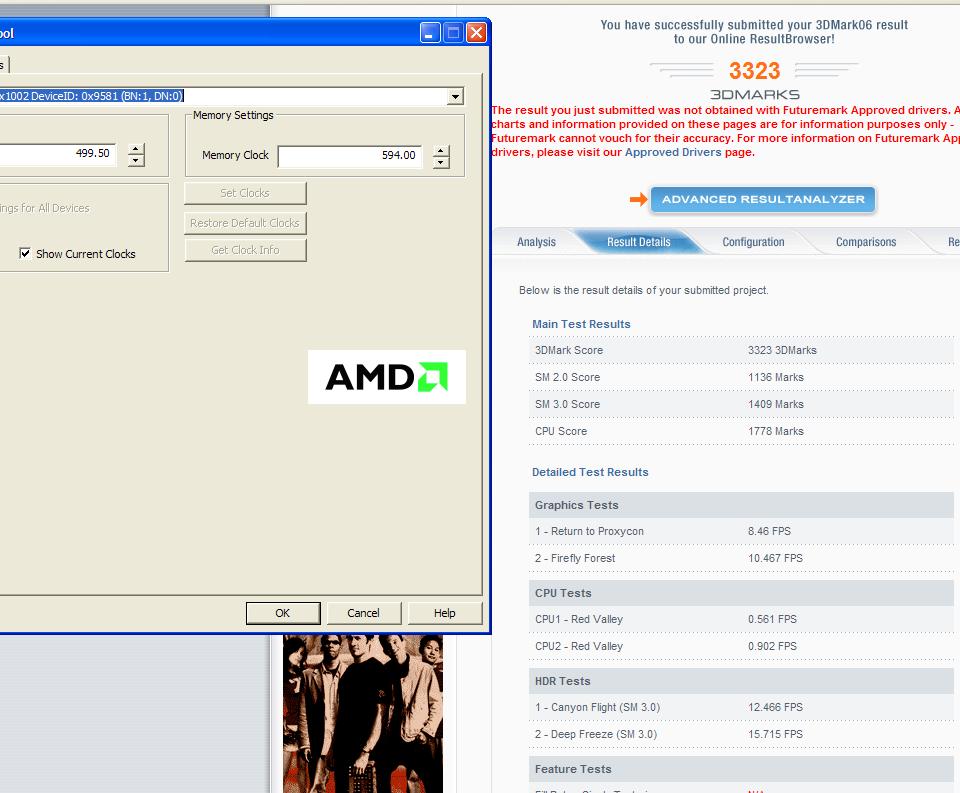The width and height of the screenshot is (960, 793).
Task: Select the CPU Score value 1778 Marks
Action: [776, 431]
